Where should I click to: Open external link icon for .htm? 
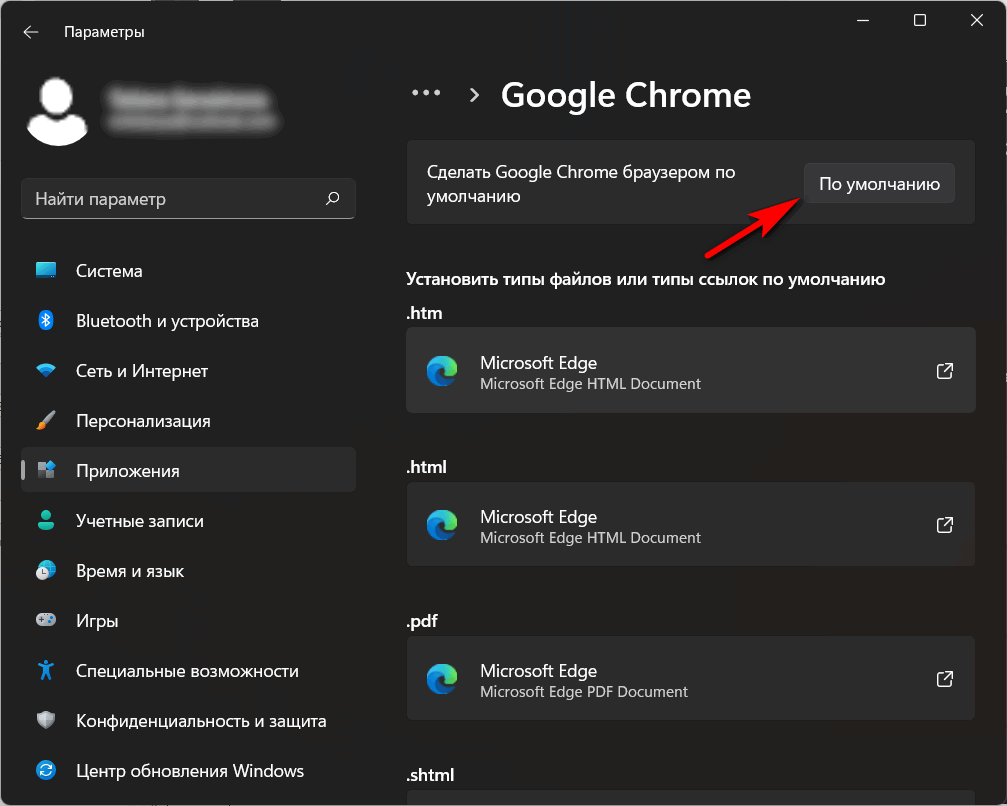(x=945, y=371)
